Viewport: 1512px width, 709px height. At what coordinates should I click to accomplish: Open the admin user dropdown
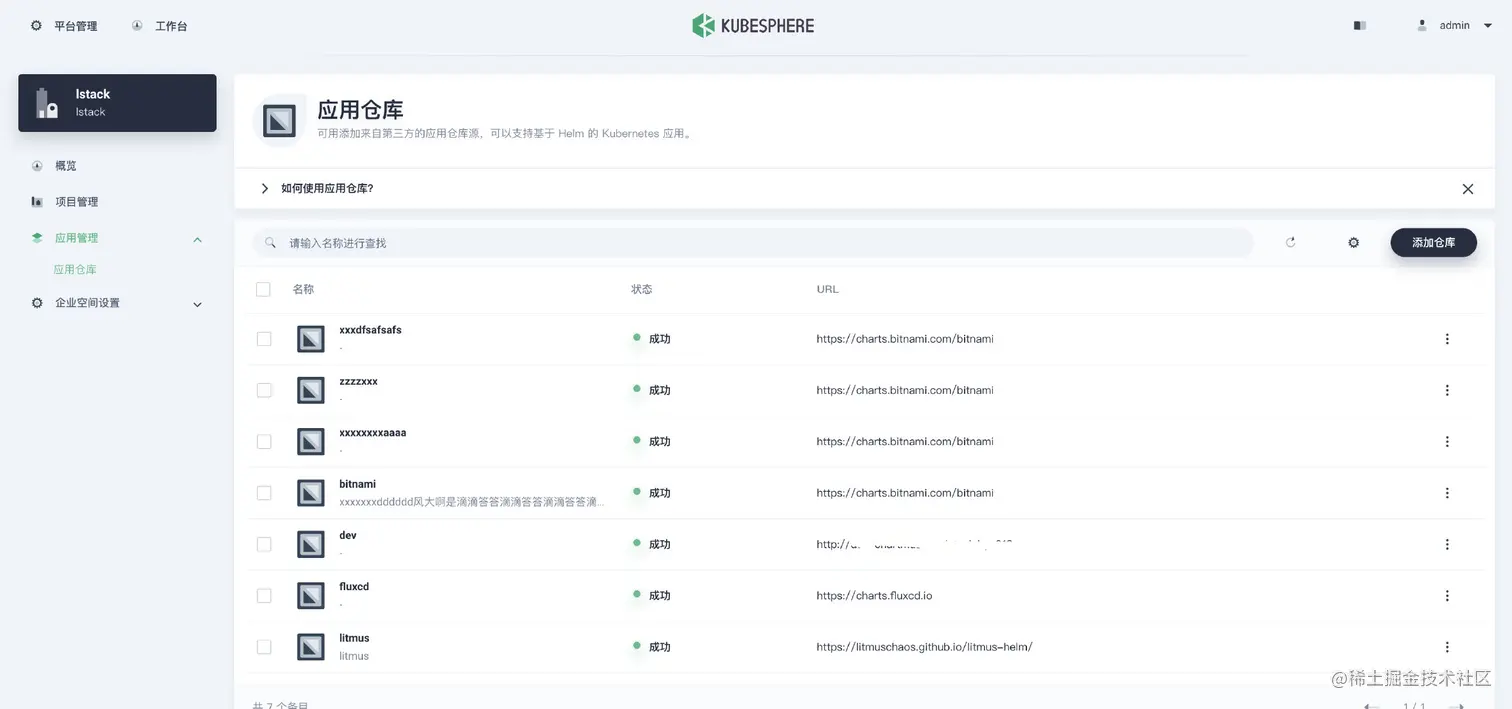(x=1455, y=26)
